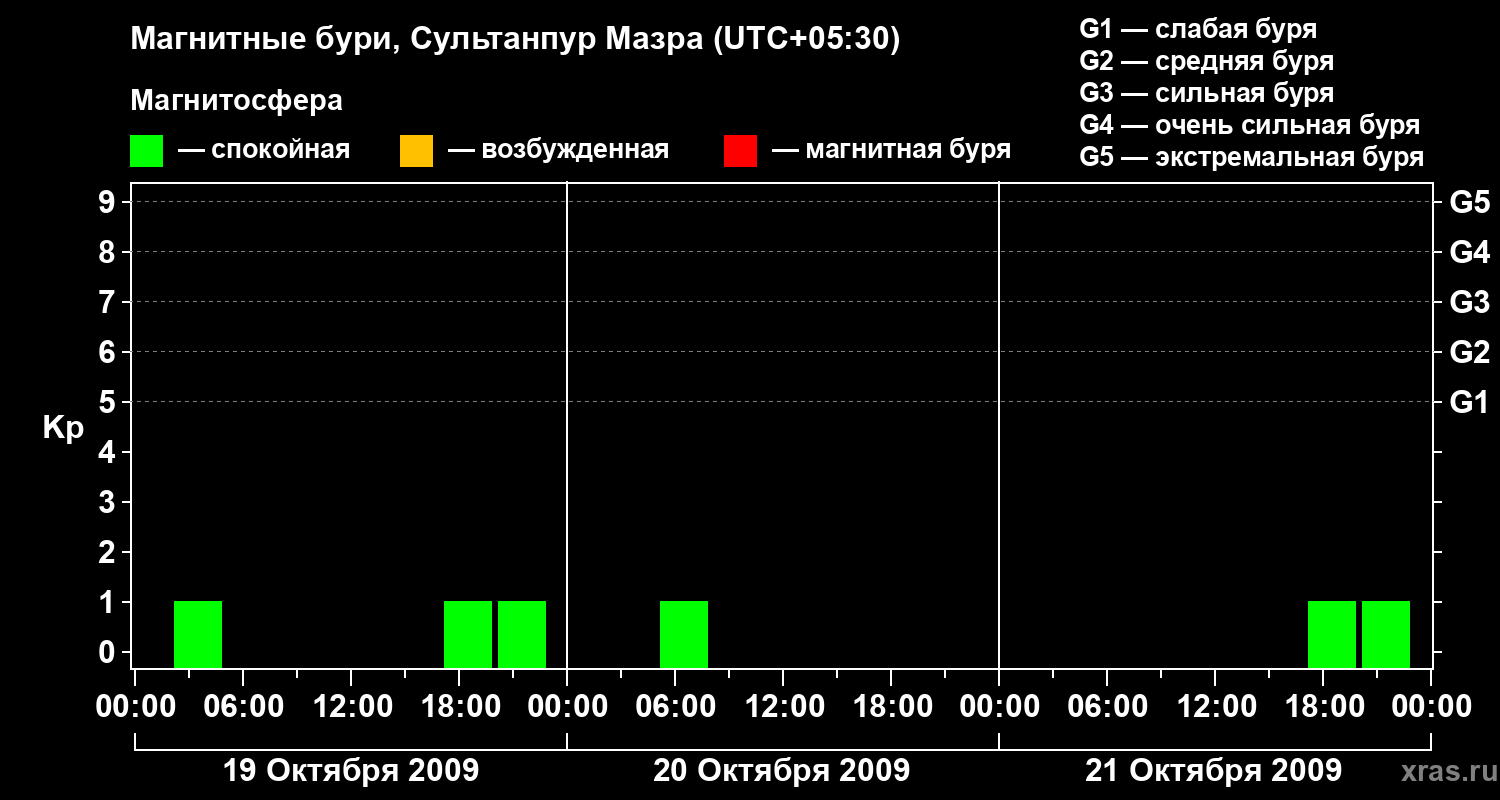Click the «— возбужденная» legend label
Viewport: 1500px width, 800px height.
[558, 150]
